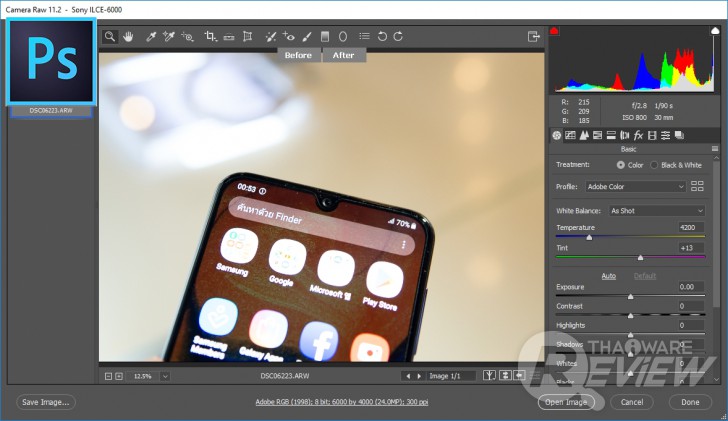Swap before and after settings
This screenshot has width=728, height=421.
coord(505,376)
